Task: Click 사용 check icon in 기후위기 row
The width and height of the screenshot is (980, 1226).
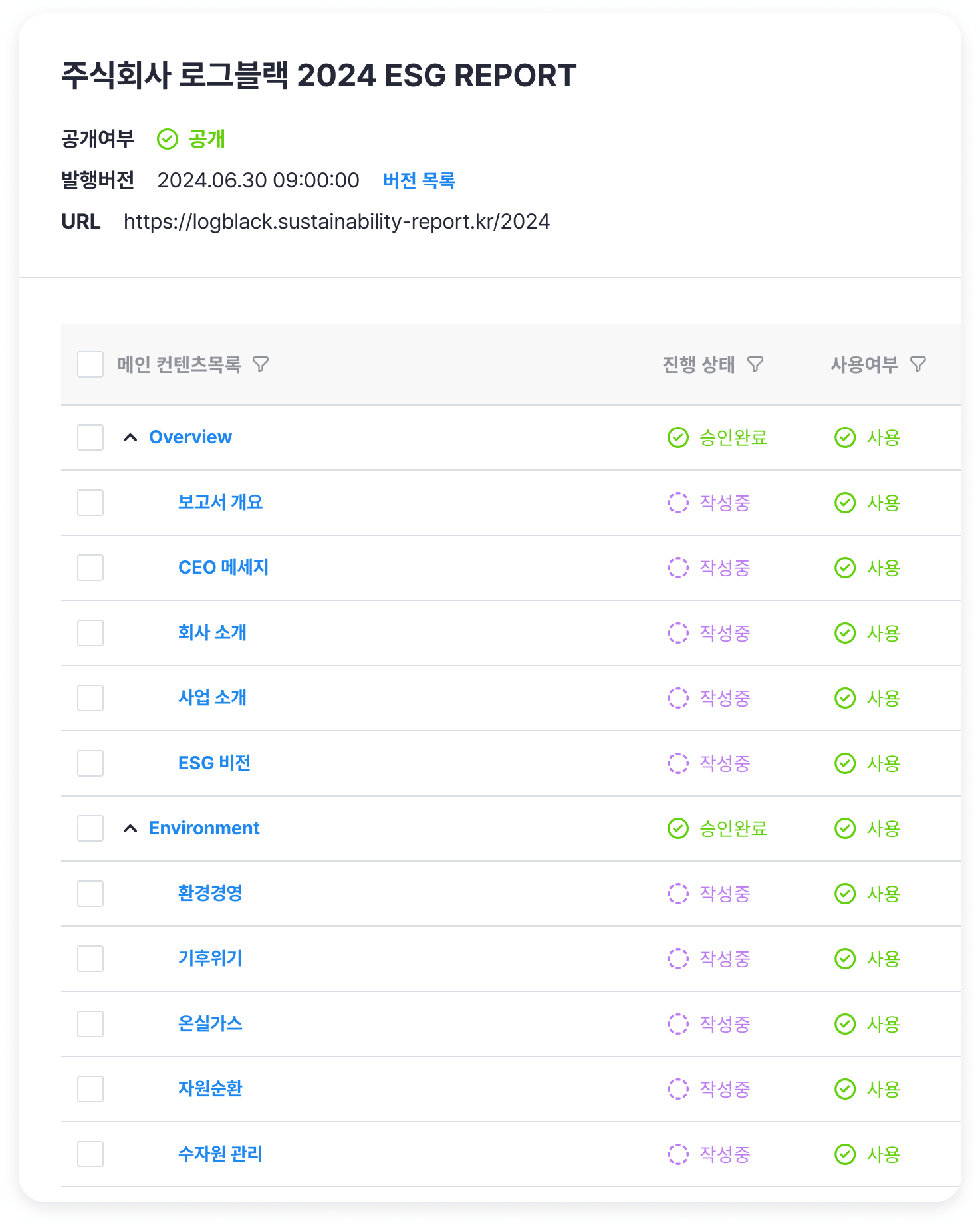Action: pyautogui.click(x=845, y=959)
